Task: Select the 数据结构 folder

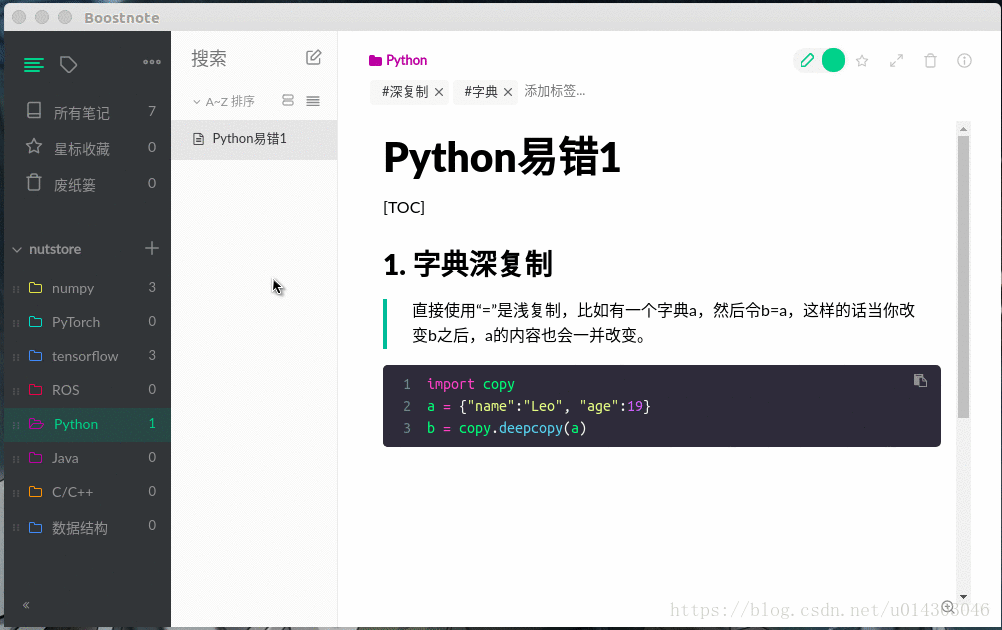Action: (x=88, y=526)
